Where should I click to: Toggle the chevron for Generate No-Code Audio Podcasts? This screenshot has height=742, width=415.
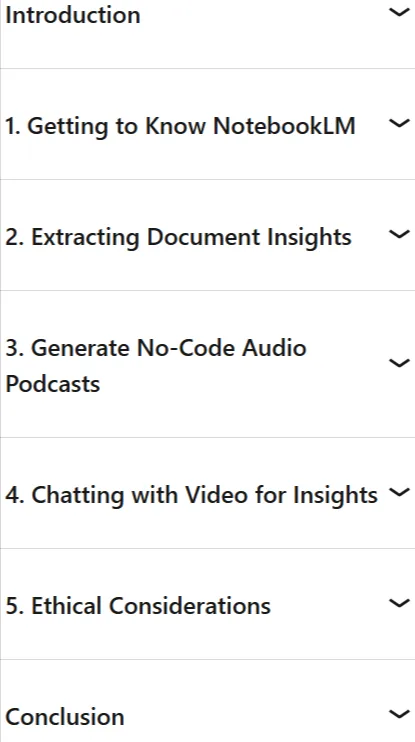[399, 363]
